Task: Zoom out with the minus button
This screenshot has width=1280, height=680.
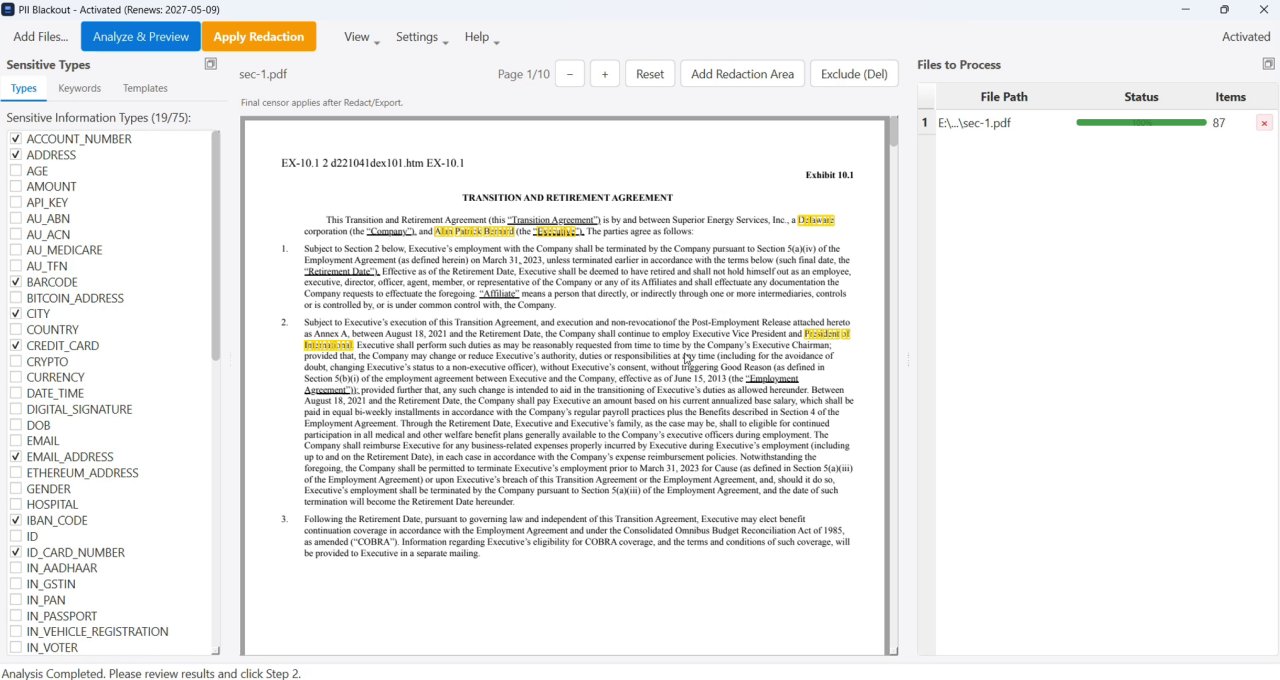Action: pos(569,74)
